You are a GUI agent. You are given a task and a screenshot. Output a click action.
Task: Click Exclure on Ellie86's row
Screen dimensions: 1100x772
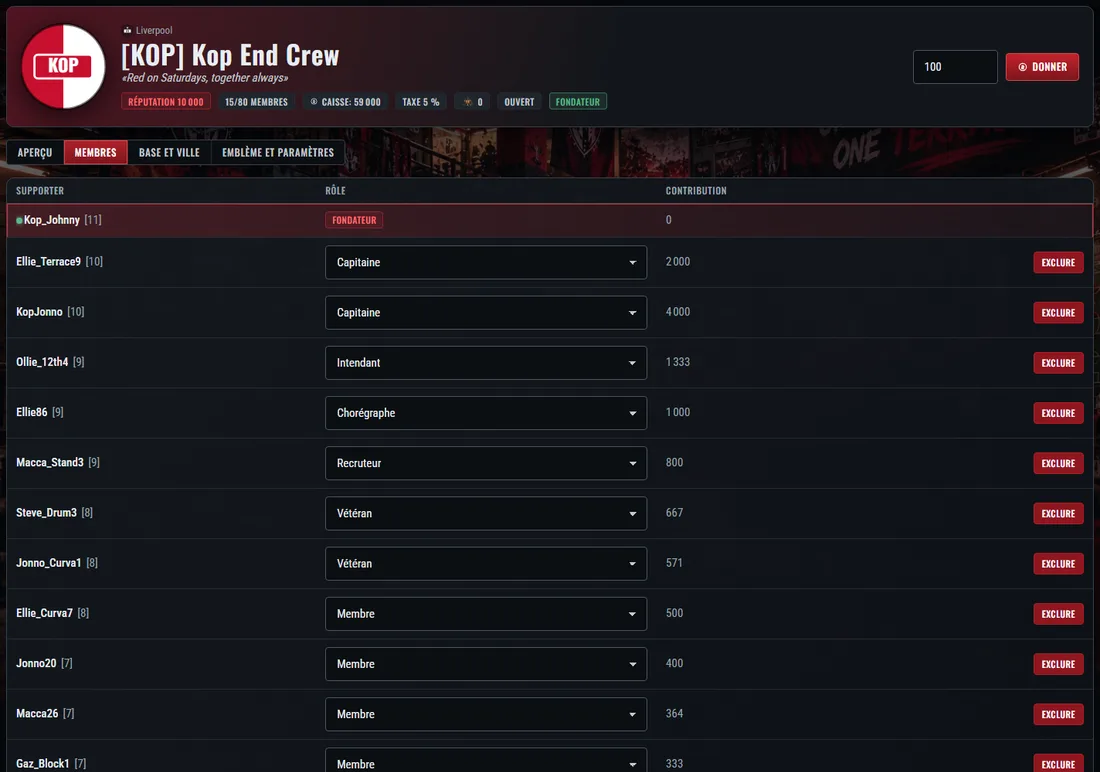point(1058,413)
